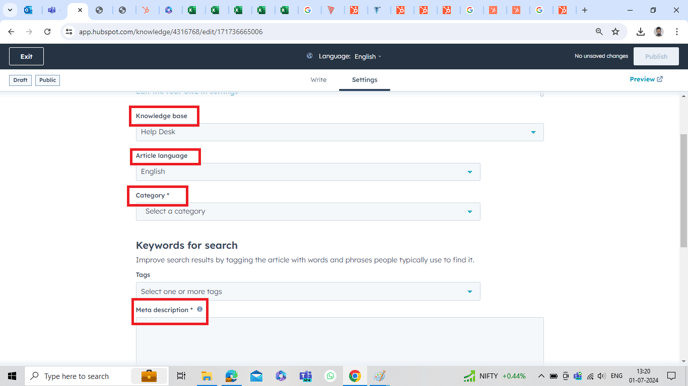Open a new browser tab with plus
The height and width of the screenshot is (386, 688).
click(584, 10)
